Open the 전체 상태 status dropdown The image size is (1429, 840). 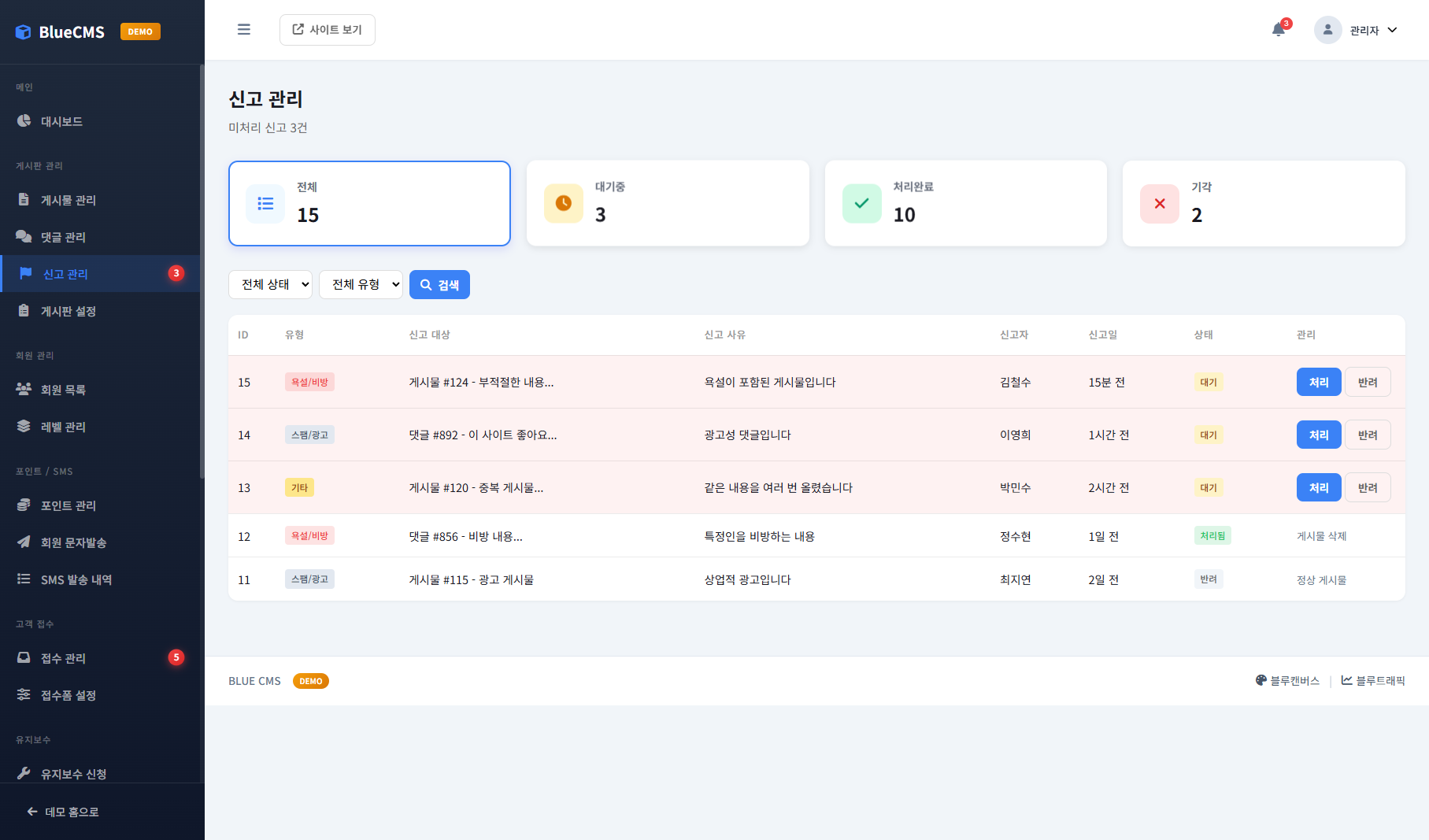pos(270,285)
